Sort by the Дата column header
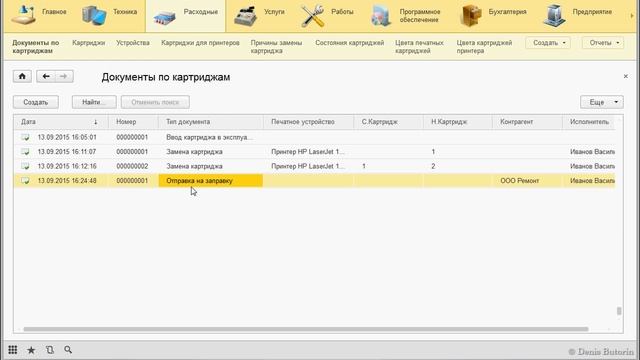Screen dimensions: 640x360 click(x=60, y=122)
